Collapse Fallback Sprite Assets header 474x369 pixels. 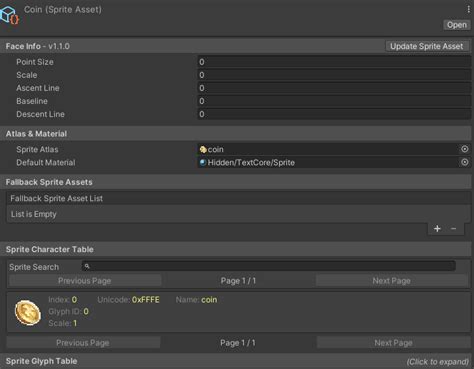tap(237, 182)
